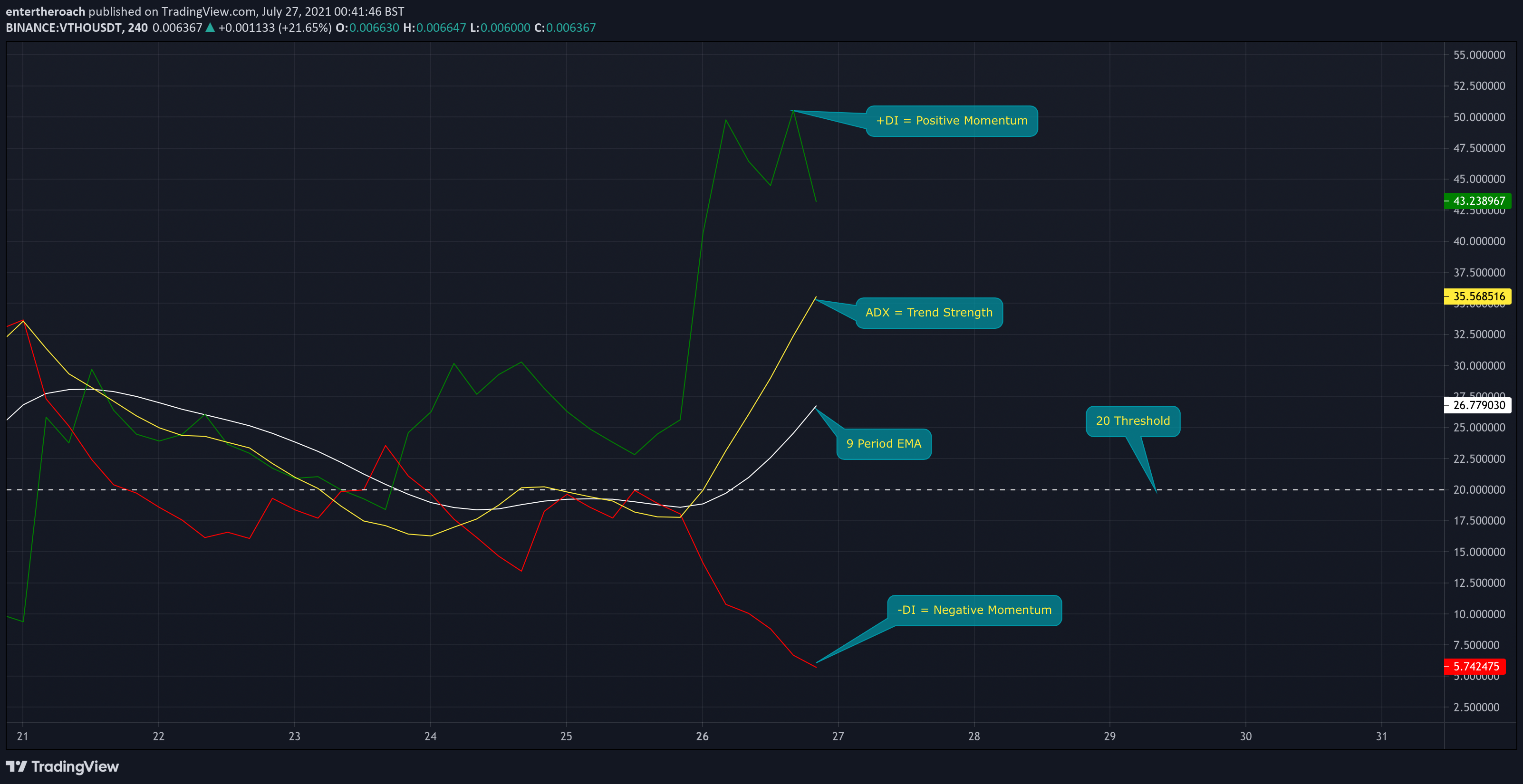Click date label 25 on time axis
The height and width of the screenshot is (784, 1523).
567,736
